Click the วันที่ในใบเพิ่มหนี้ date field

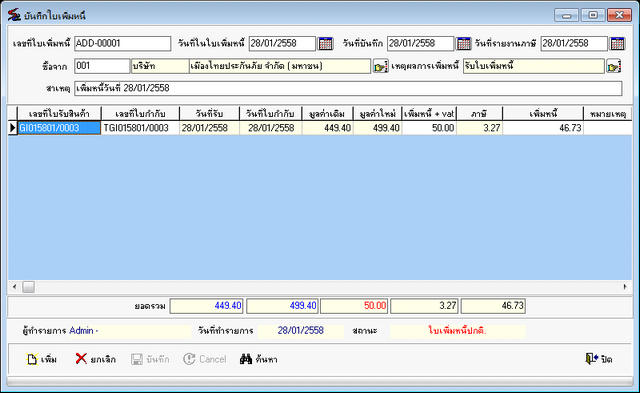pyautogui.click(x=282, y=43)
